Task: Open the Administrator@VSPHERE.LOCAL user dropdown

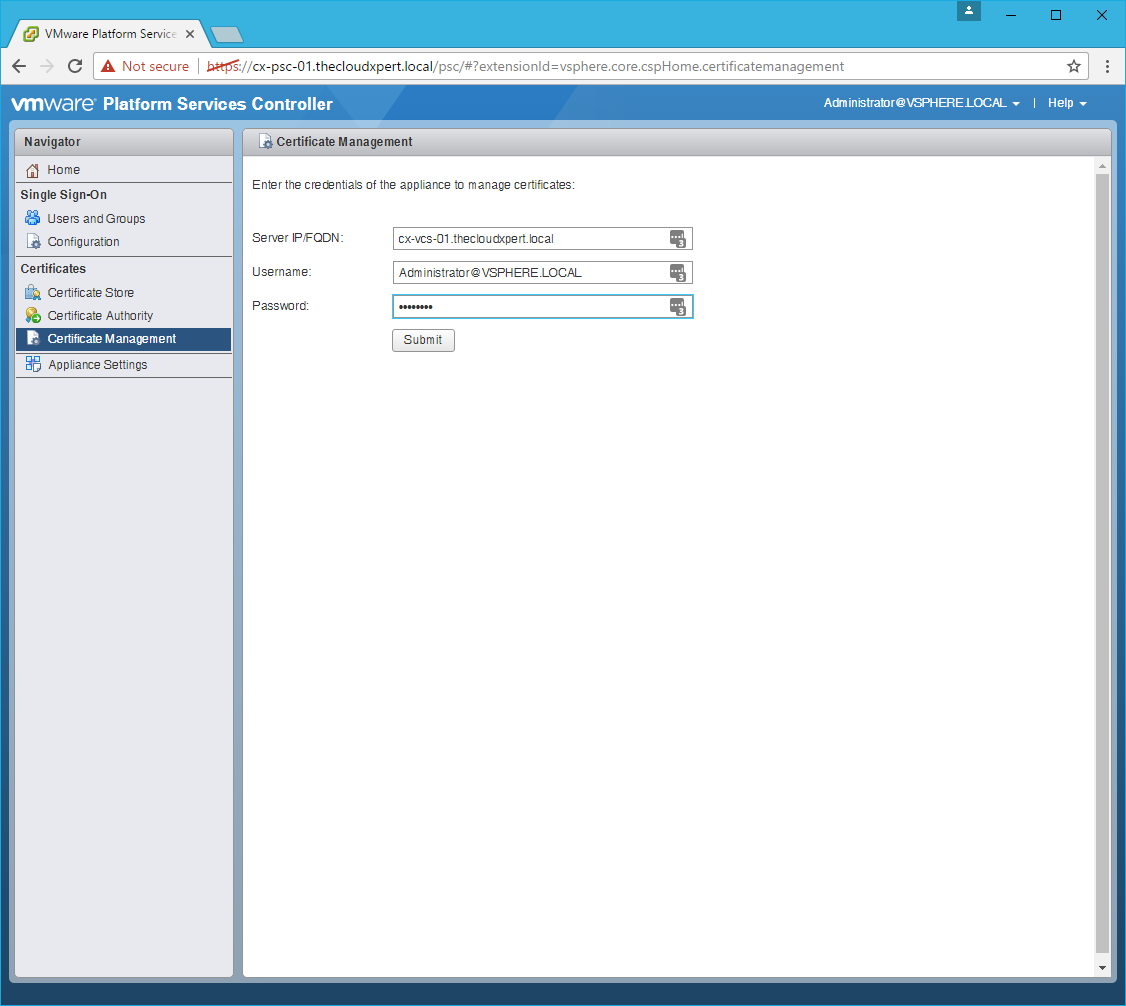Action: 921,103
